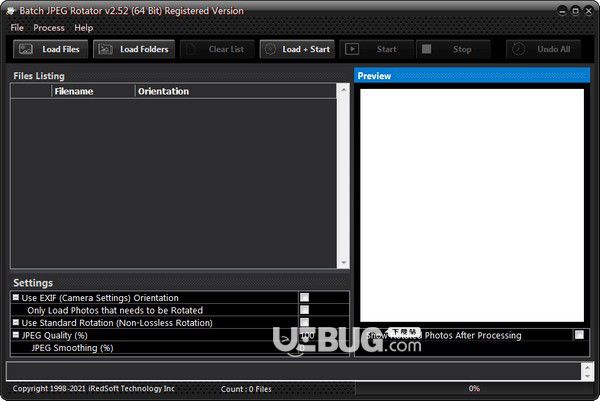Collapse the Use Standard Rotation setting group

pyautogui.click(x=16, y=322)
